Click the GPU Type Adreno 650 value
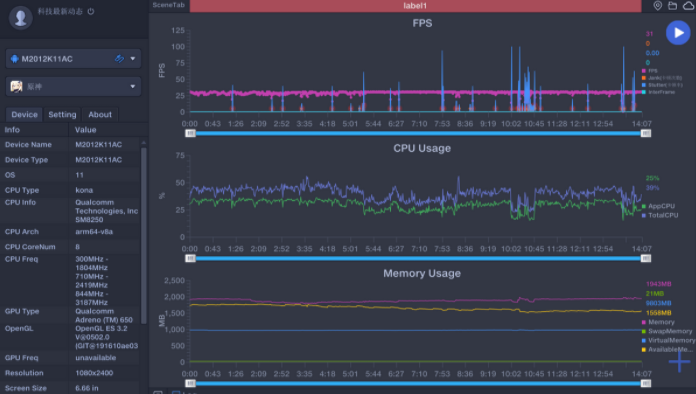Image resolution: width=696 pixels, height=394 pixels. 104,315
